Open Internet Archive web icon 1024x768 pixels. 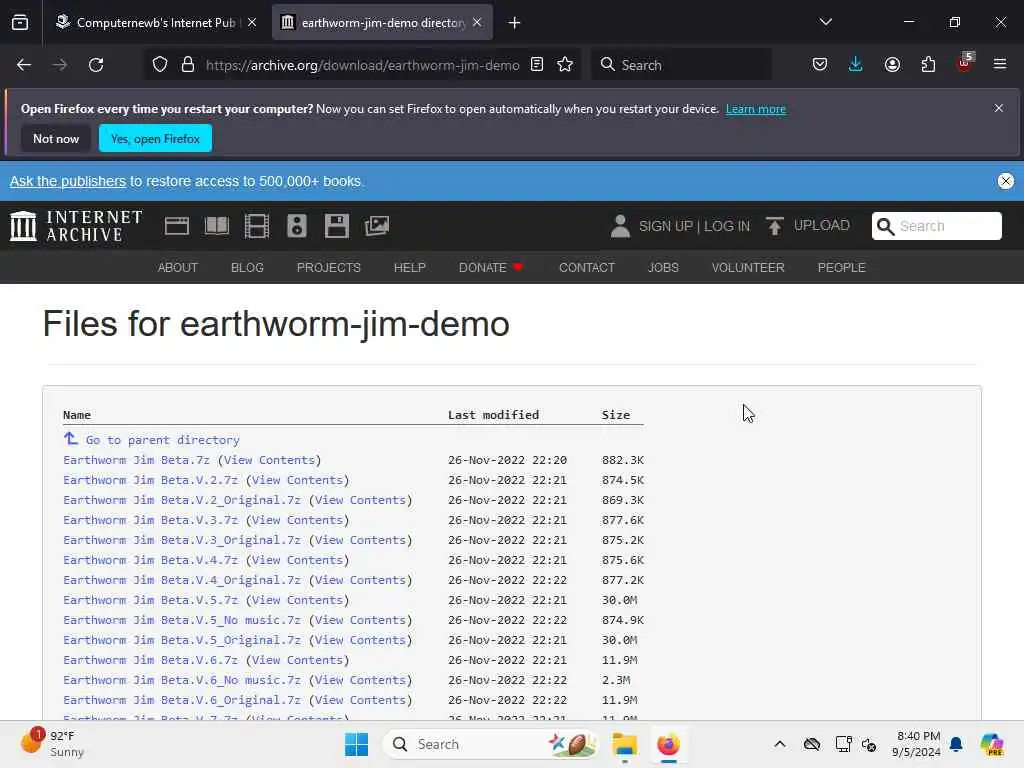pyautogui.click(x=176, y=226)
